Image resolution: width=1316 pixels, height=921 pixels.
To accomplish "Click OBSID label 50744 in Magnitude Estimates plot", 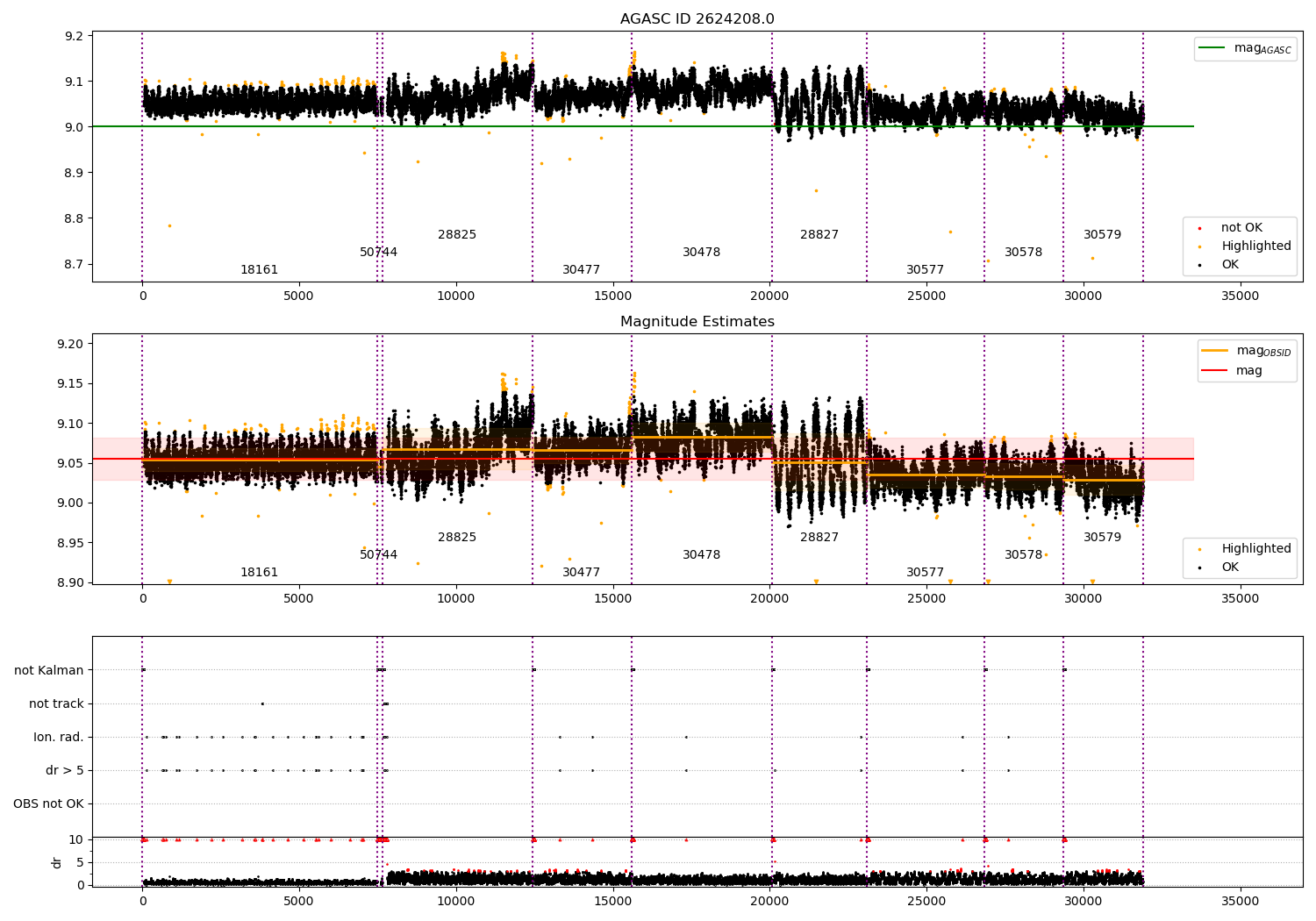I will click(x=378, y=554).
